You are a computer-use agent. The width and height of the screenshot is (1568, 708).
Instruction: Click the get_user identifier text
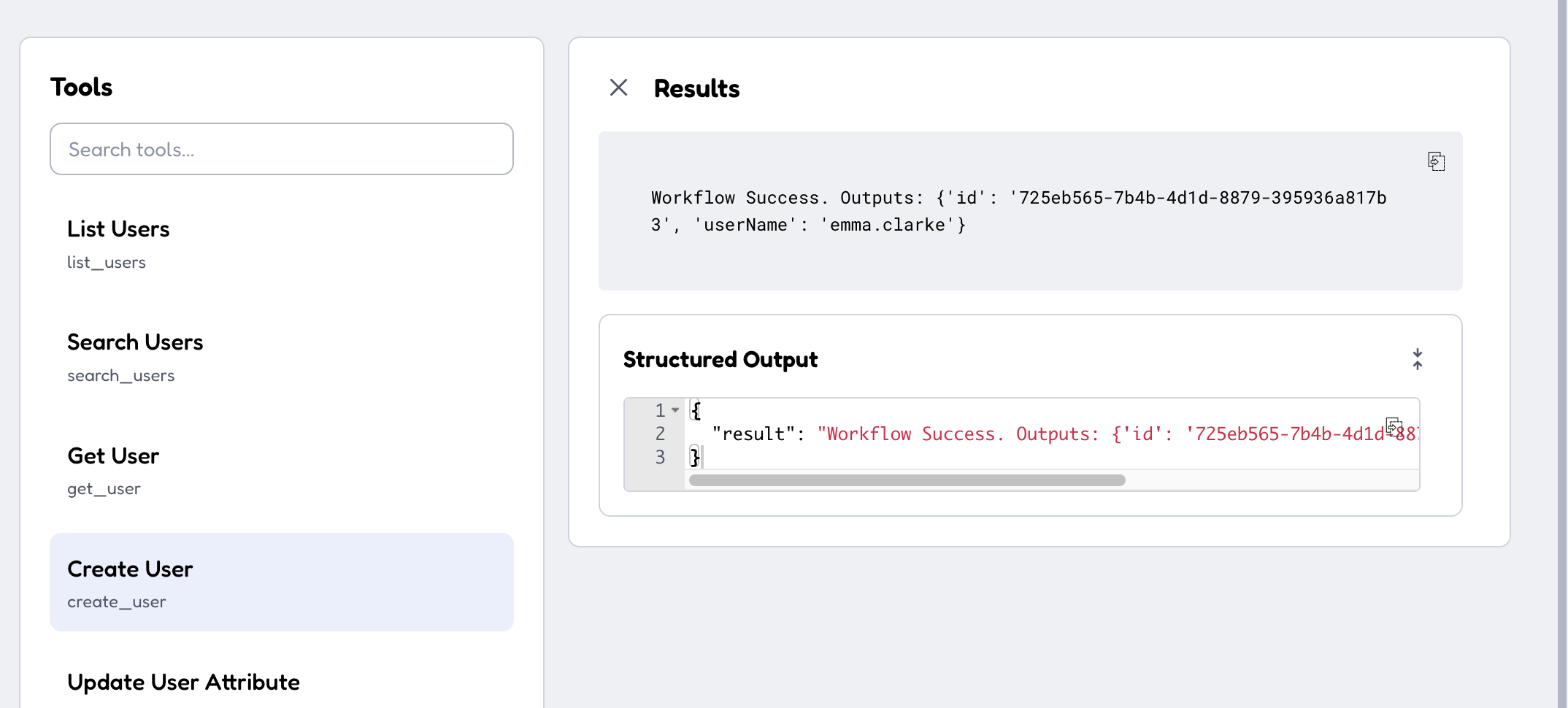click(x=104, y=489)
